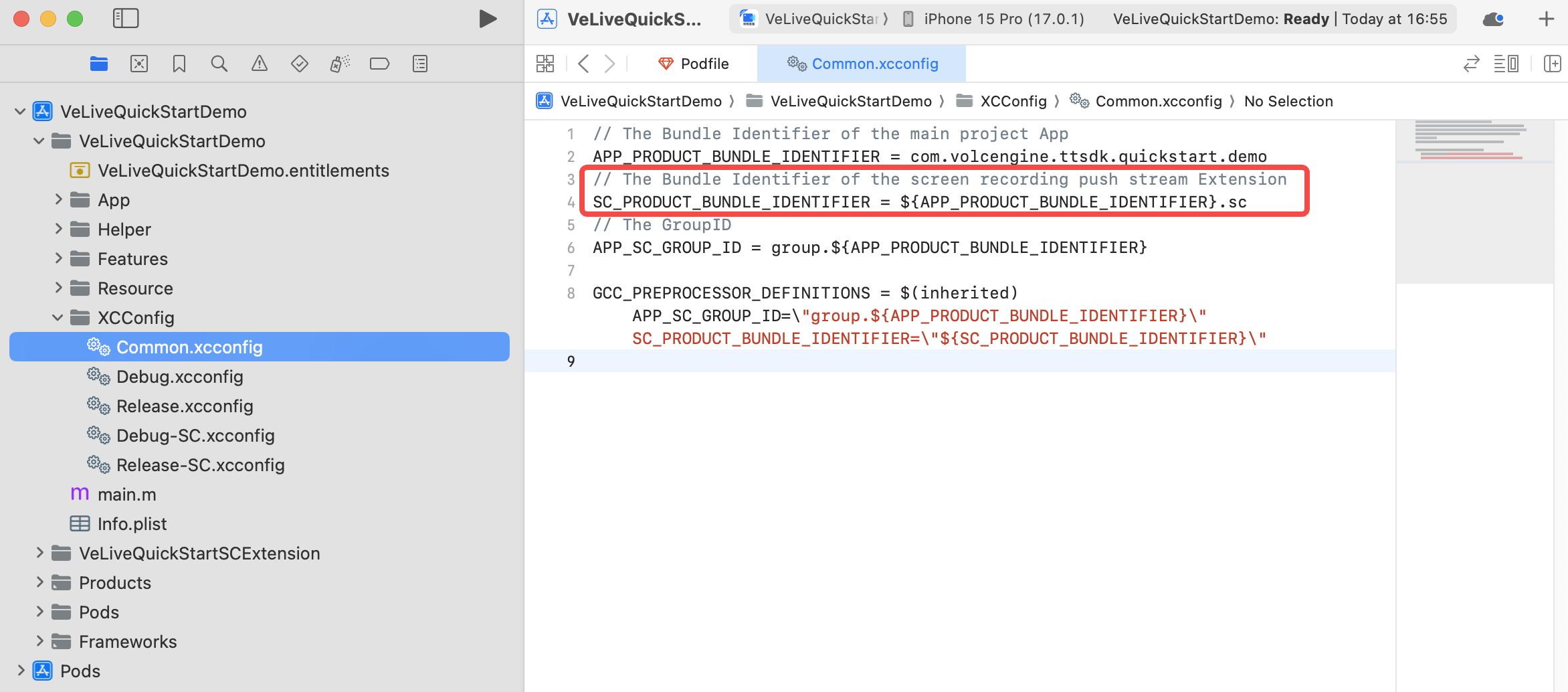Open the Find navigator magnifier
This screenshot has width=1568, height=692.
pyautogui.click(x=219, y=64)
